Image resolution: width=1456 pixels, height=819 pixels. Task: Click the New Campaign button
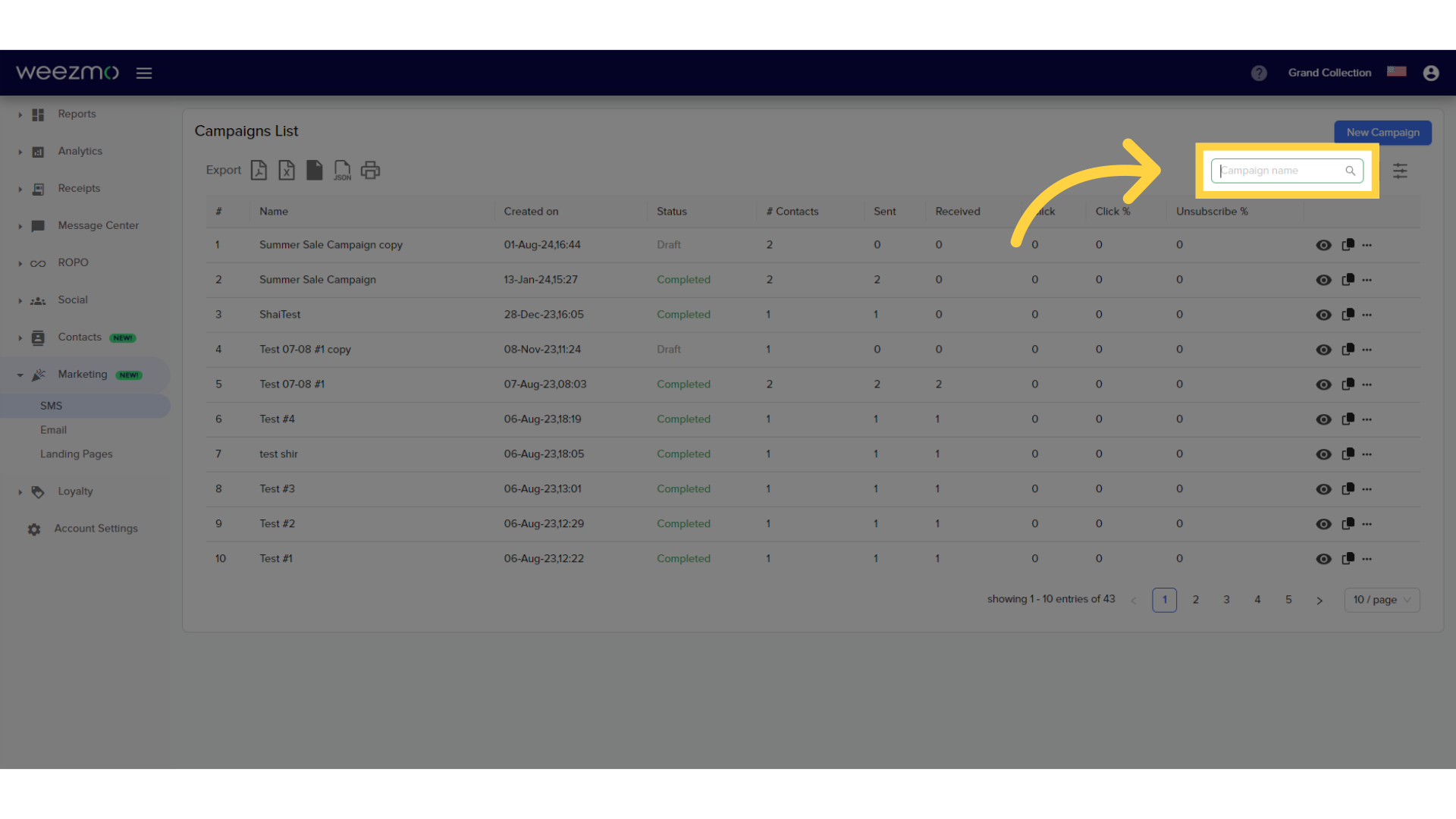point(1383,132)
